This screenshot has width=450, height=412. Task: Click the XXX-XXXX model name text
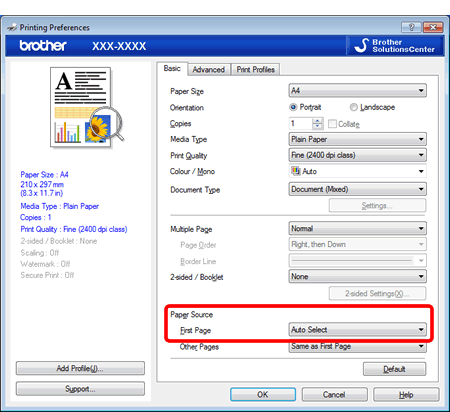pos(119,46)
